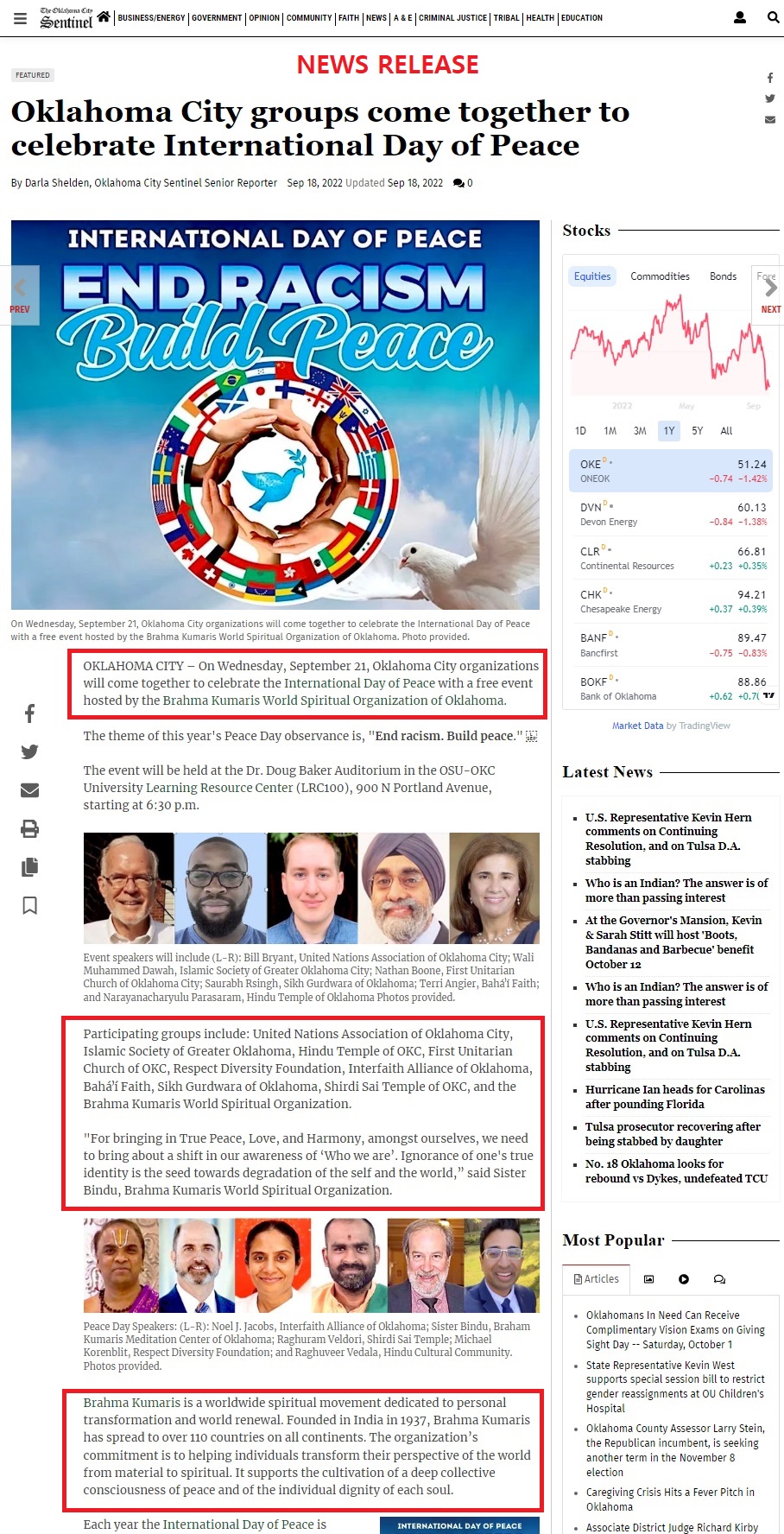The height and width of the screenshot is (1534, 784).
Task: Switch to the Articles tab in Most Popular
Action: point(597,1279)
